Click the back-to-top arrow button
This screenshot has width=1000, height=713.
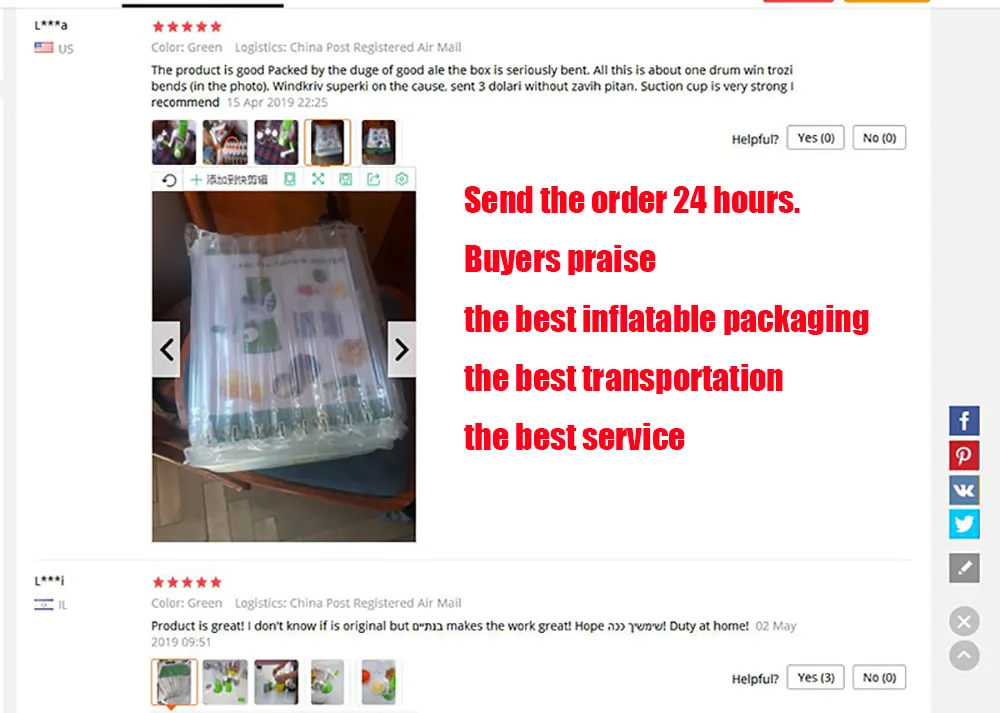pos(964,656)
